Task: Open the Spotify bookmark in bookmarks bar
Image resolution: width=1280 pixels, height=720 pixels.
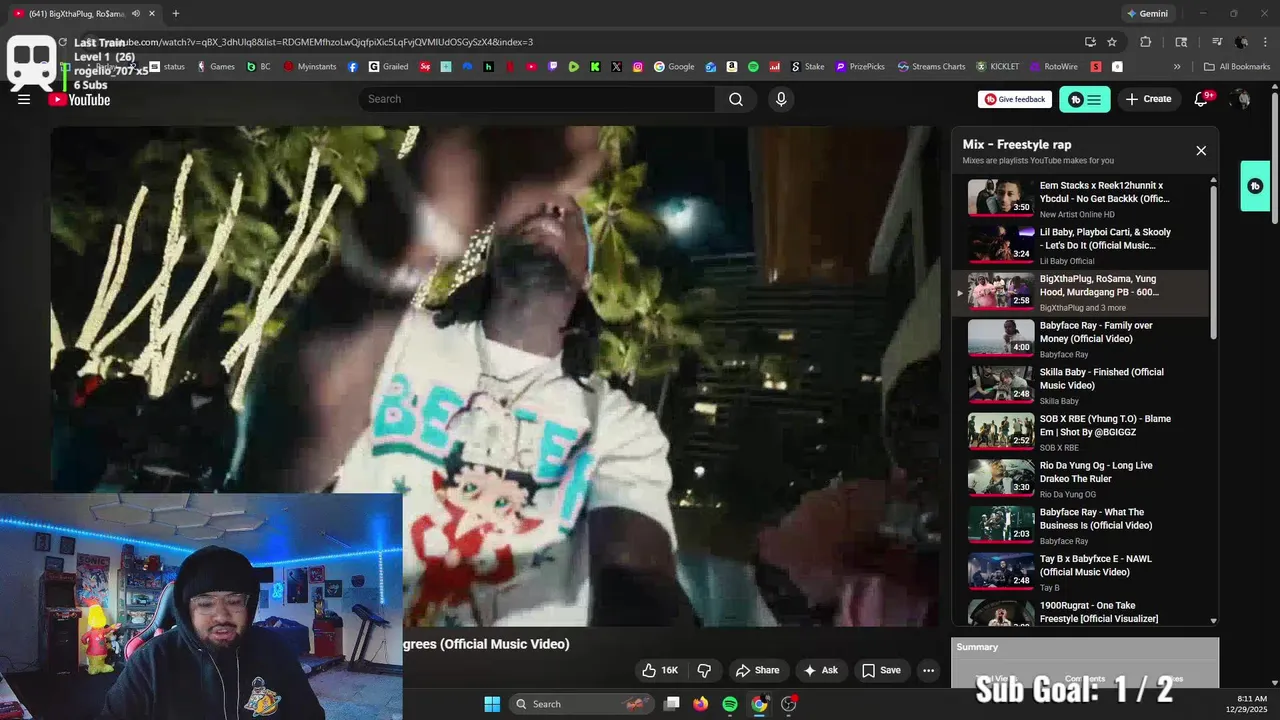Action: [x=753, y=67]
